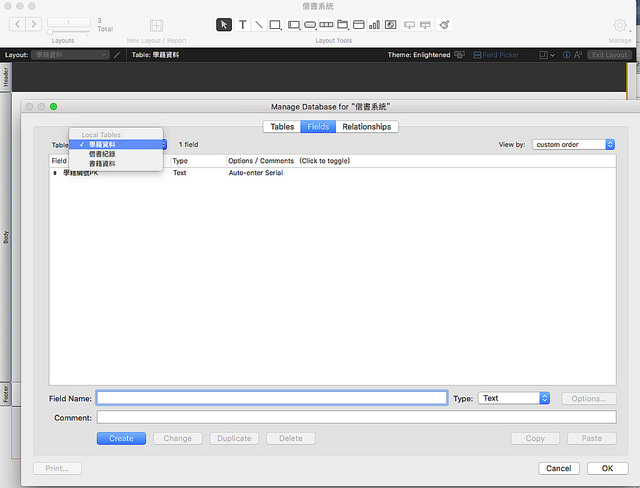Click the Part tool icon
Screen dimensions: 640x488
click(x=425, y=25)
